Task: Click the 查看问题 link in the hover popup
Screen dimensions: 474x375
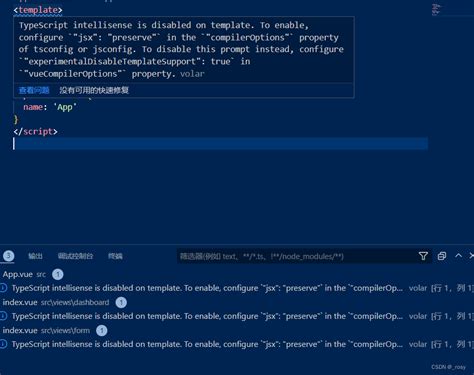Action: (x=34, y=90)
